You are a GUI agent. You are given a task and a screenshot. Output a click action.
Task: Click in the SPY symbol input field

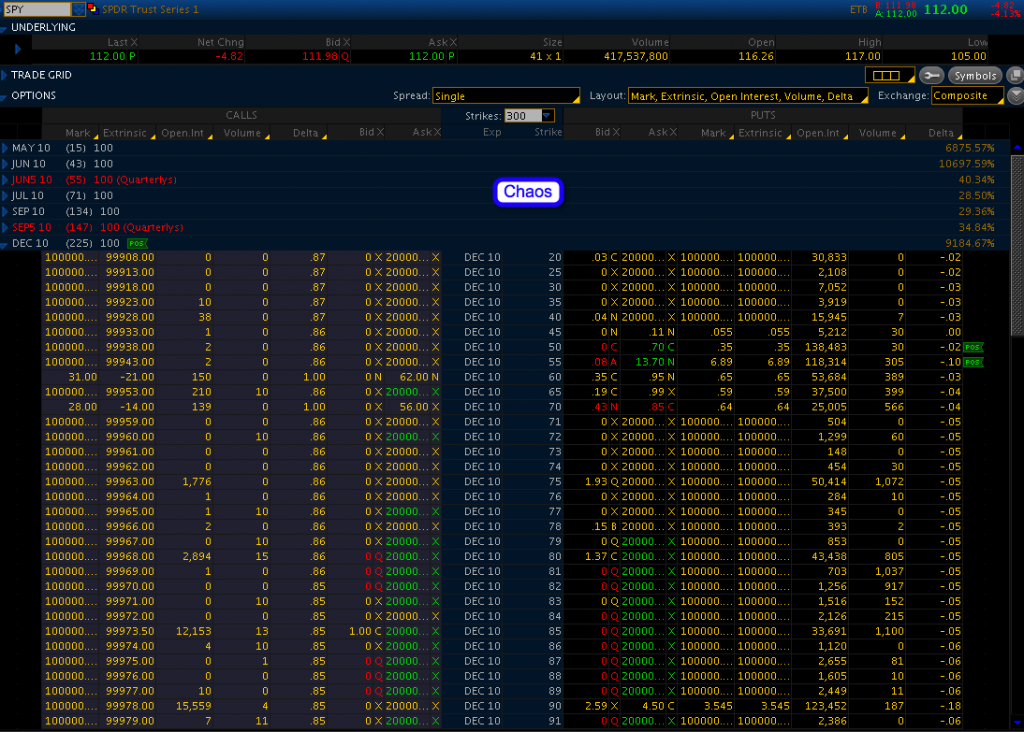(x=37, y=9)
